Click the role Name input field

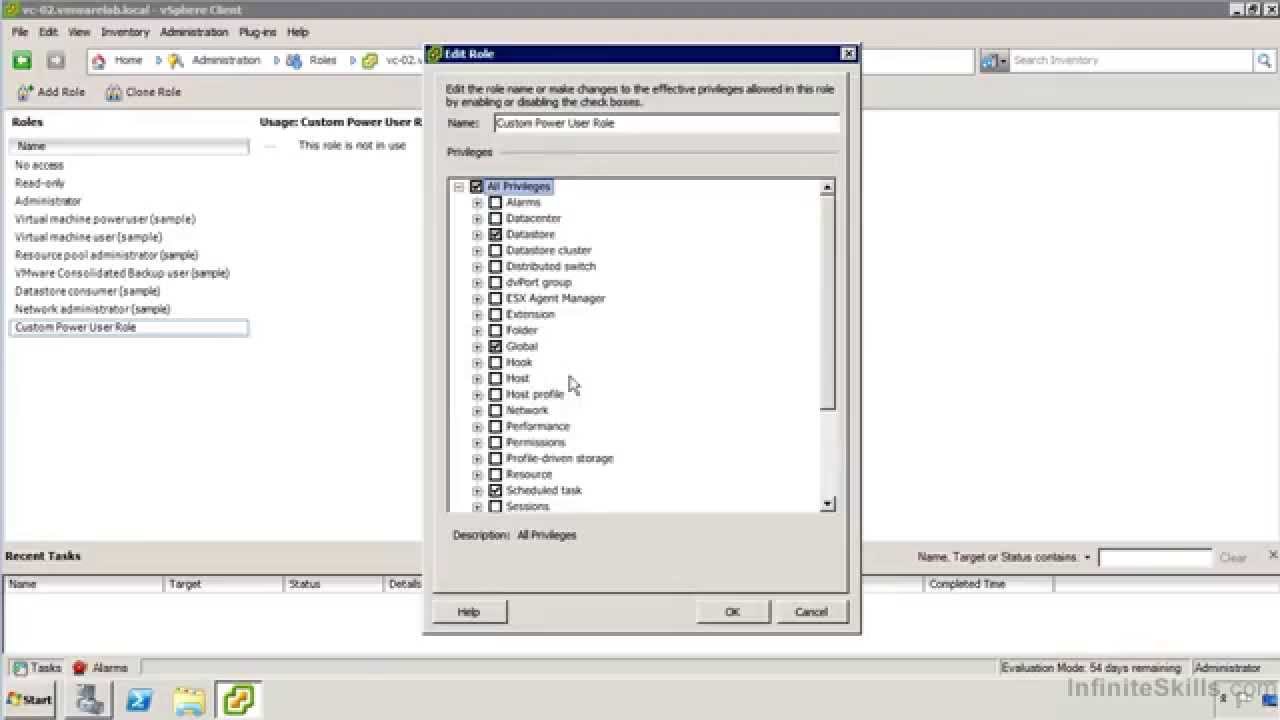[x=667, y=124]
